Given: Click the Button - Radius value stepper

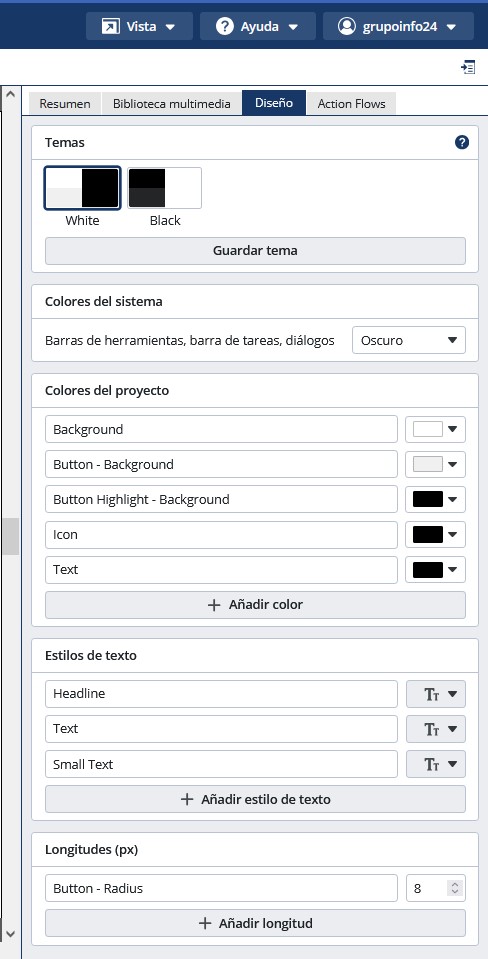Looking at the screenshot, I should (454, 888).
